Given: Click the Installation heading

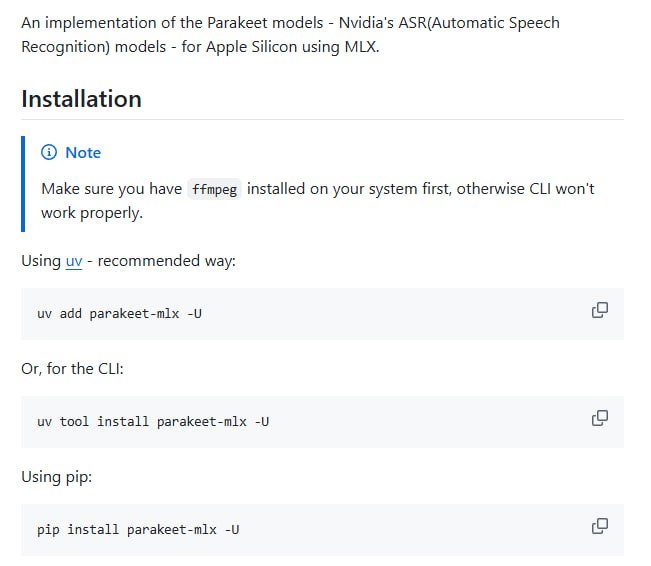Looking at the screenshot, I should (81, 99).
